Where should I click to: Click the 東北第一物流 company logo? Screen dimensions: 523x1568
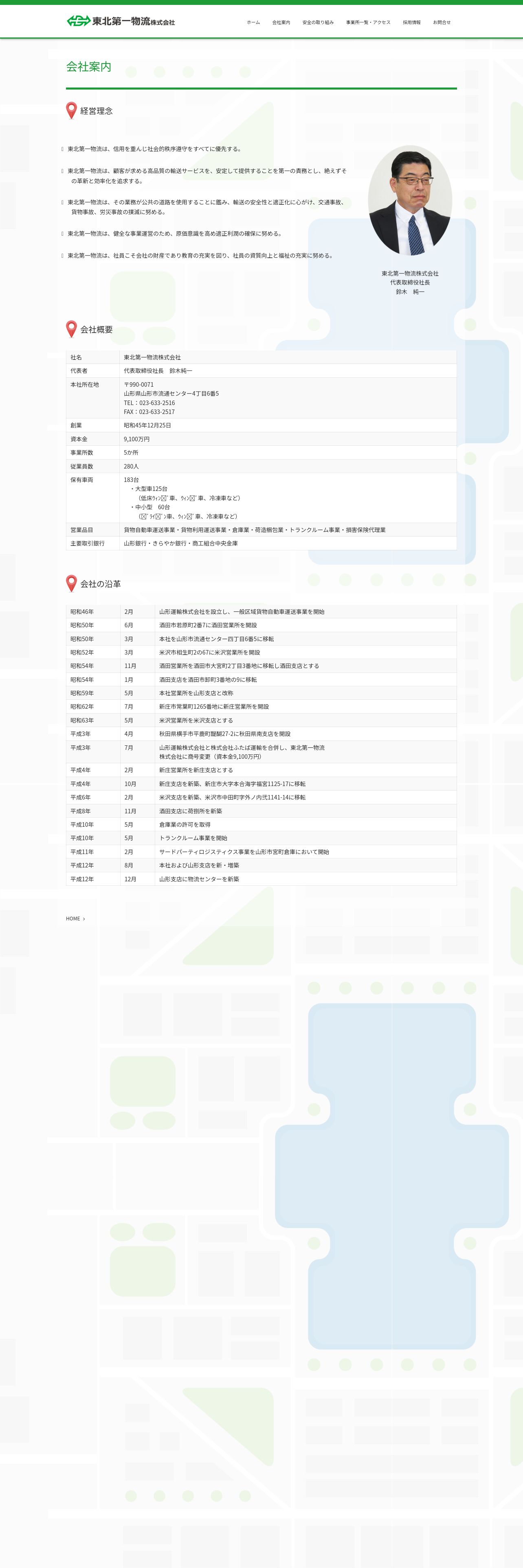click(x=121, y=21)
